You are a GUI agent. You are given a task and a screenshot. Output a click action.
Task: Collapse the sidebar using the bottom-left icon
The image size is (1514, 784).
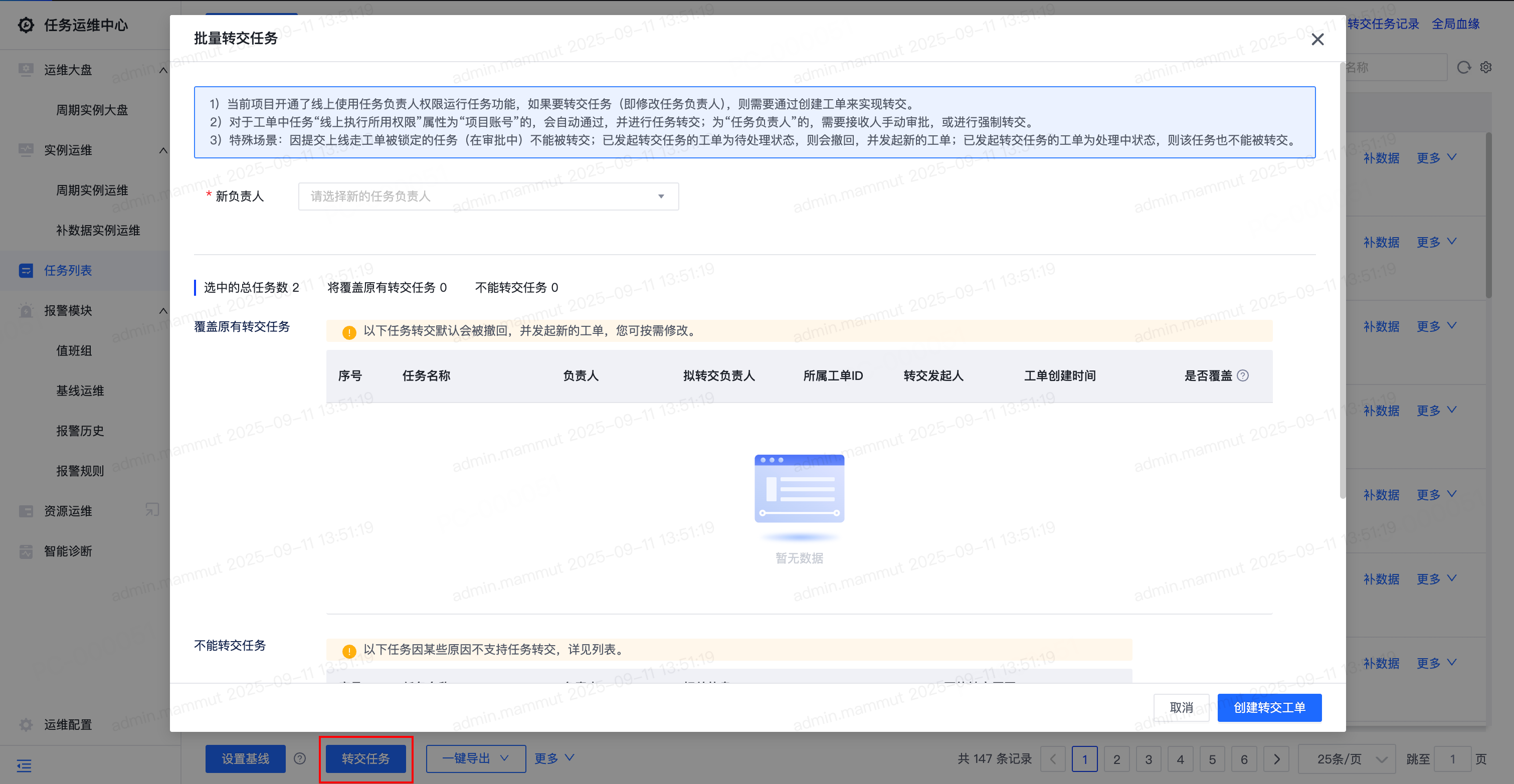[x=24, y=765]
